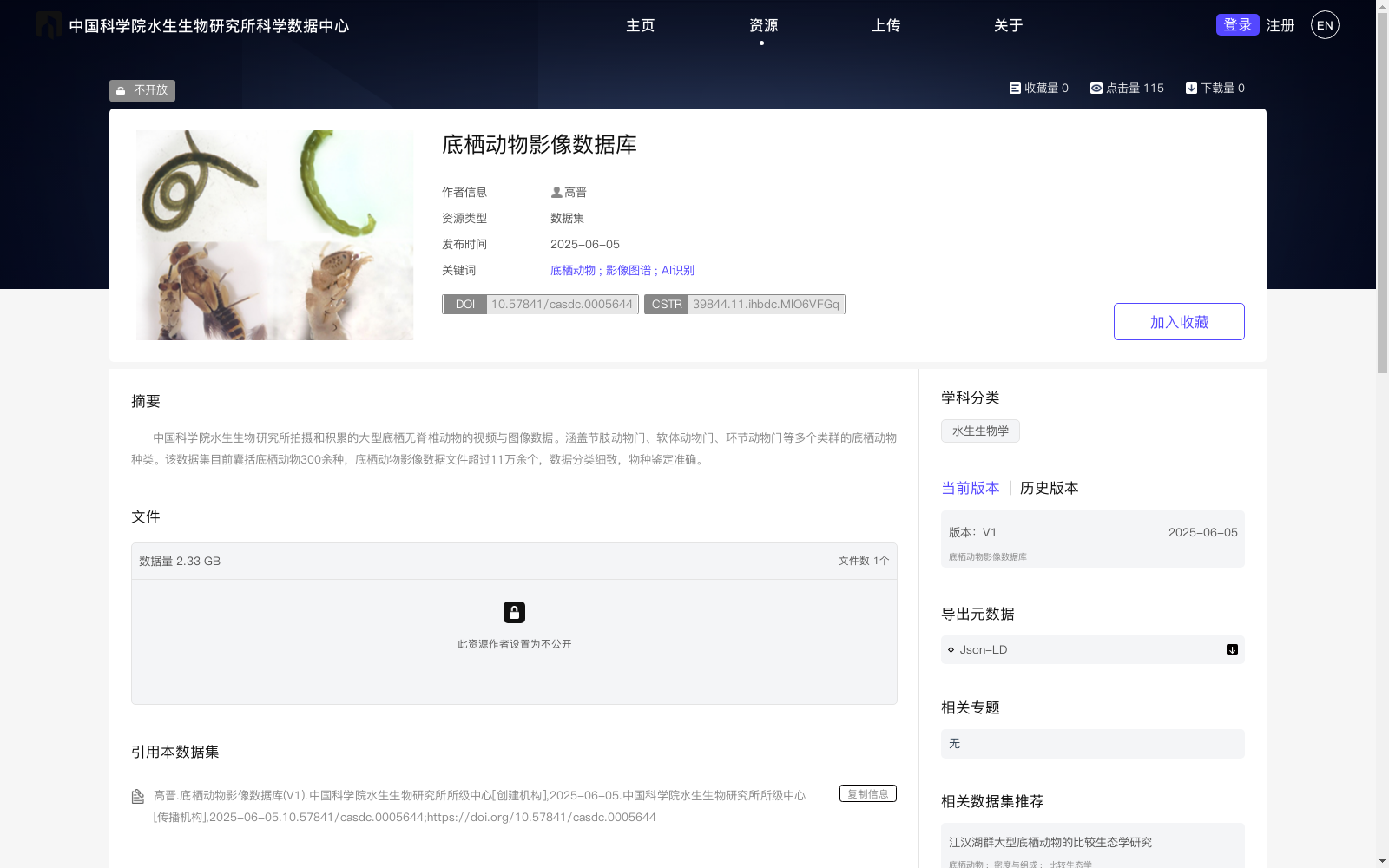Open the 资源 navigation menu
The width and height of the screenshot is (1389, 868).
[761, 25]
